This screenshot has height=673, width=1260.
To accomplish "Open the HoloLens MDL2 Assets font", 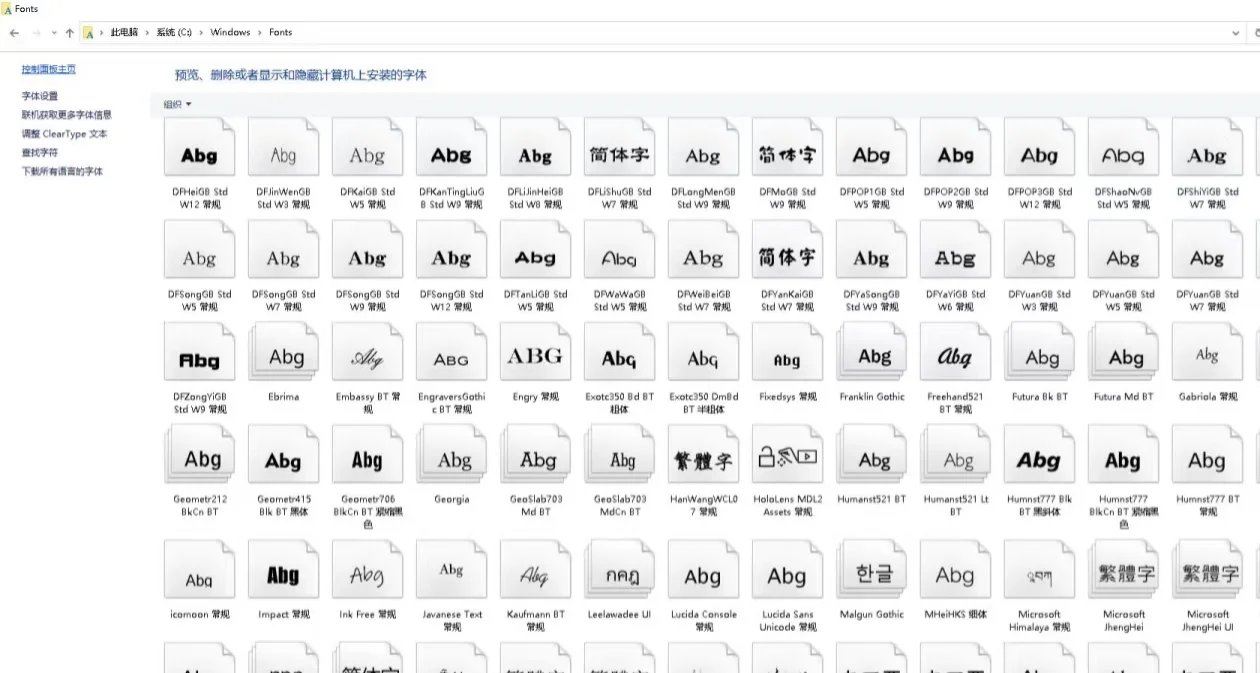I will click(x=787, y=454).
